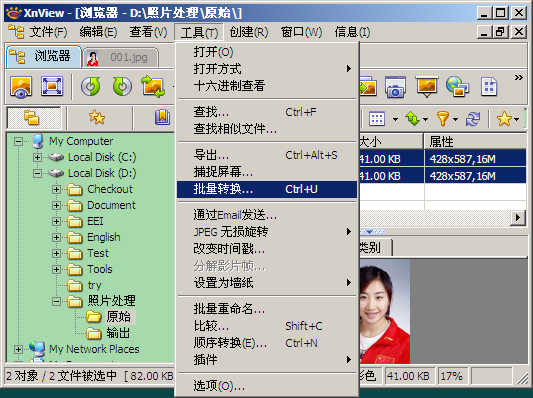This screenshot has width=533, height=398.
Task: Switch to the 001.jpg tab
Action: pos(121,57)
